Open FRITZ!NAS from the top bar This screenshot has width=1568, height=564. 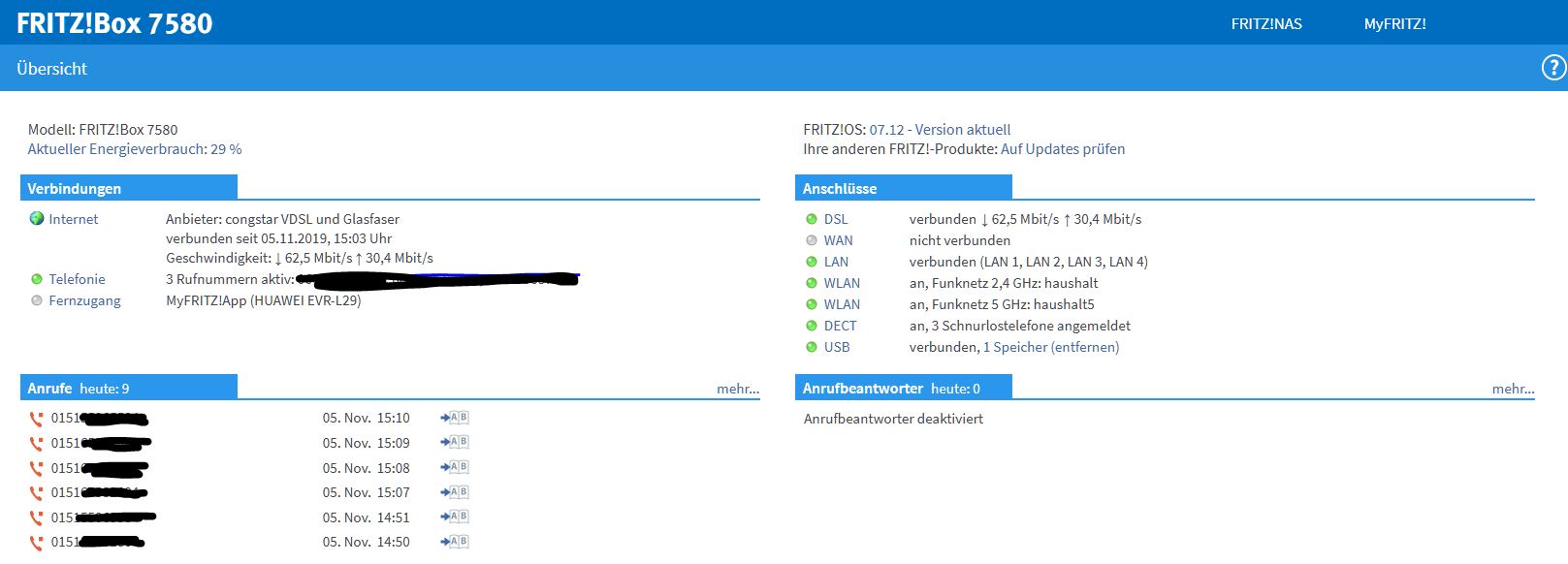(x=1265, y=24)
